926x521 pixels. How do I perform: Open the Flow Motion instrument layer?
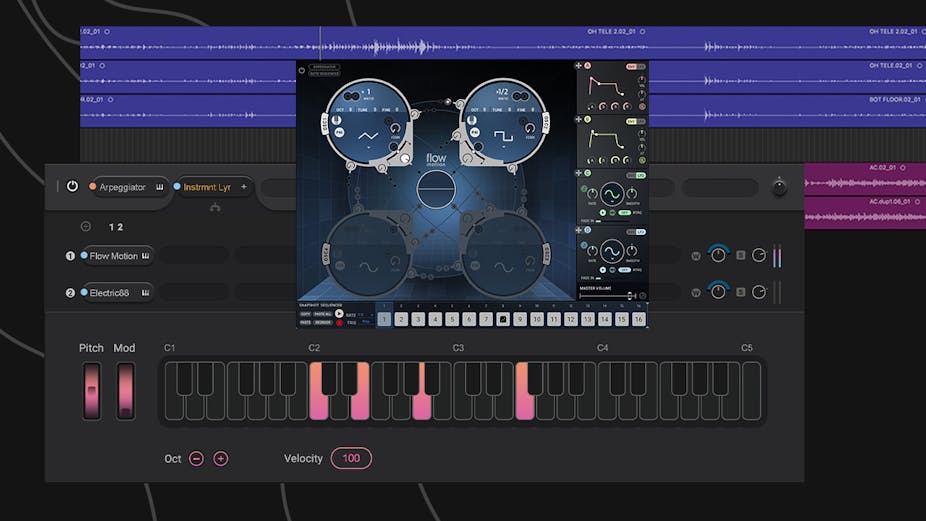coord(117,256)
